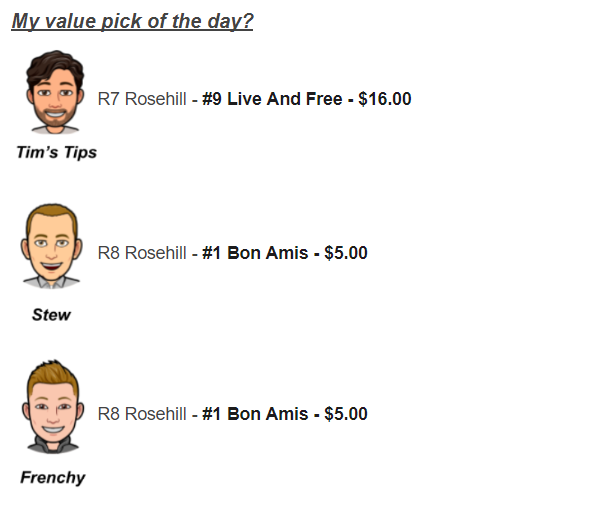Open Frenchy's spiky-haired avatar
The width and height of the screenshot is (601, 506).
click(x=53, y=406)
